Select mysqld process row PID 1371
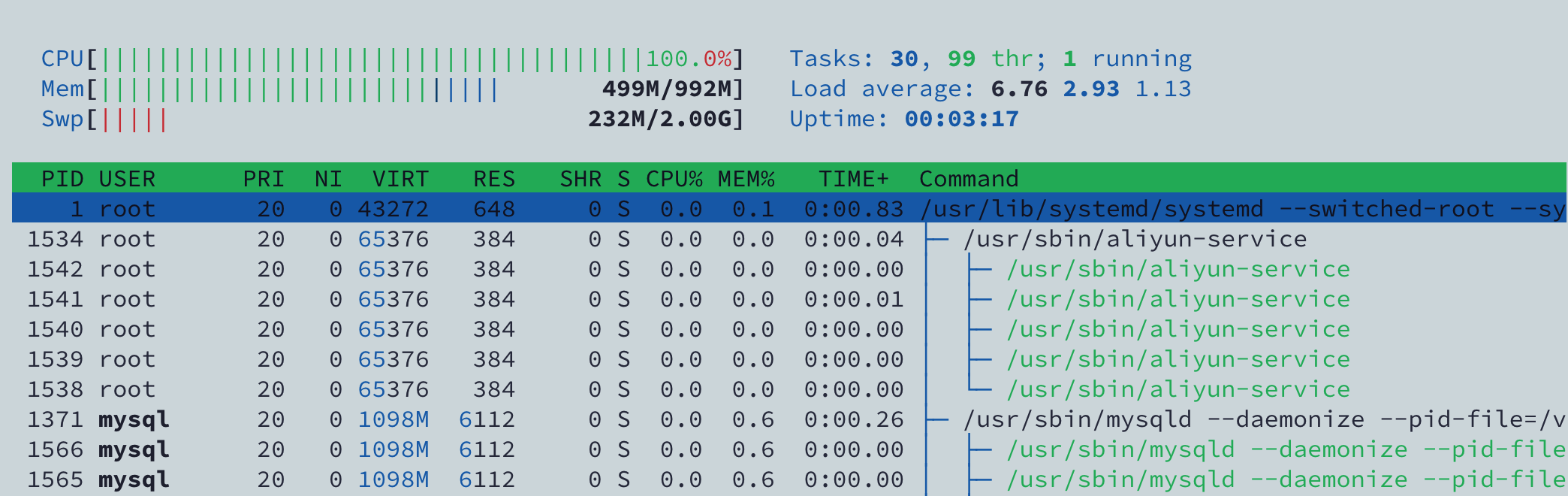 pyautogui.click(x=789, y=419)
